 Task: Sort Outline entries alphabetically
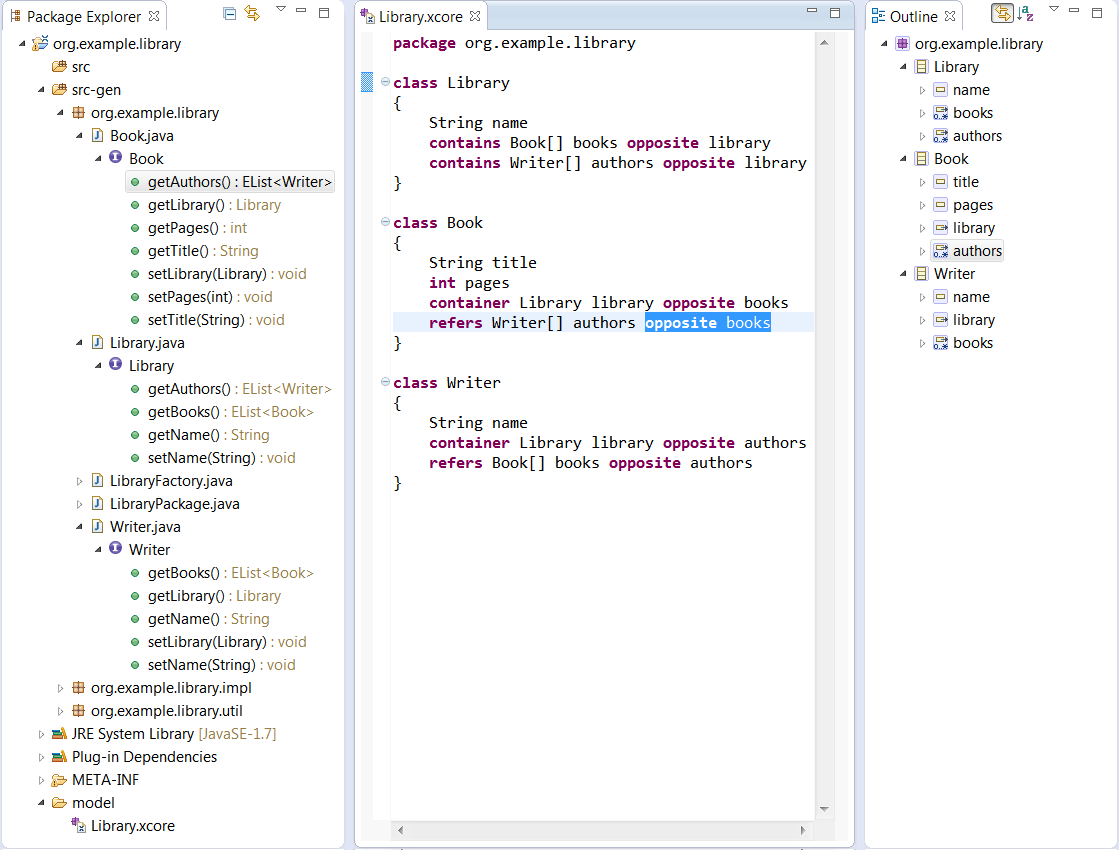pos(1026,14)
